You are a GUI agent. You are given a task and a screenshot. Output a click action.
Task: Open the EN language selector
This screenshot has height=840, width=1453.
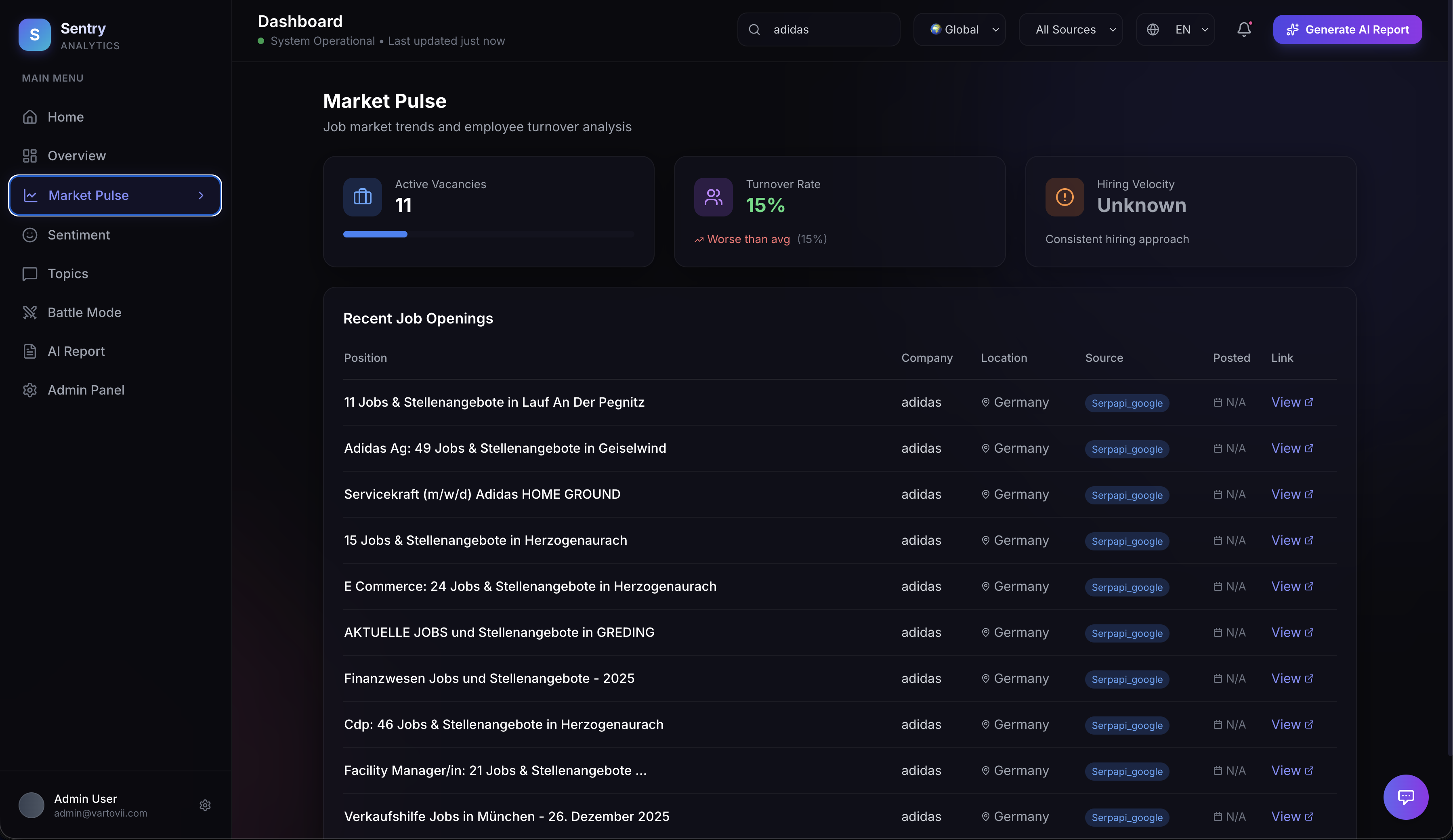[1175, 29]
